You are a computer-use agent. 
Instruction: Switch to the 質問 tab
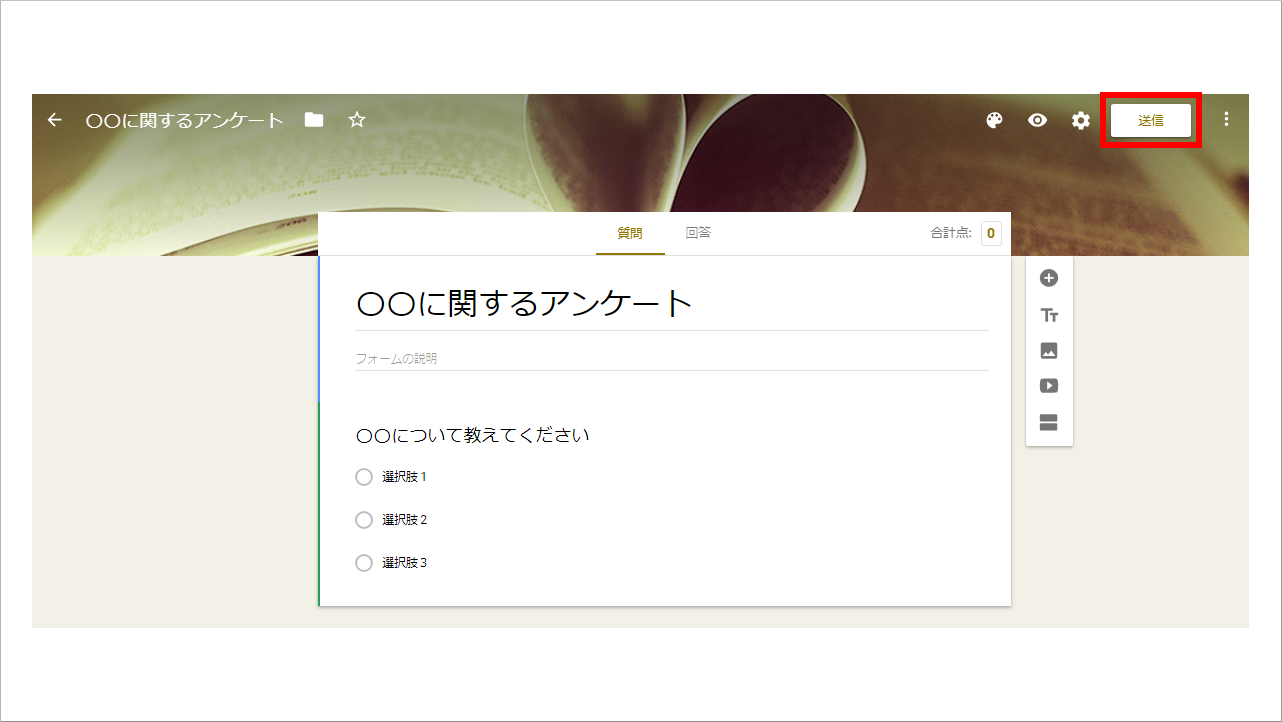[630, 232]
